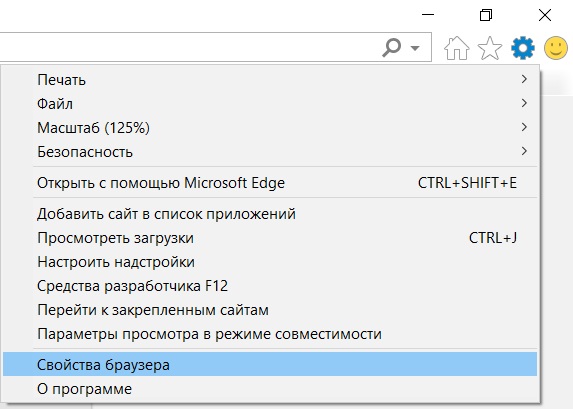Expand the Безопасность submenu

tap(270, 152)
